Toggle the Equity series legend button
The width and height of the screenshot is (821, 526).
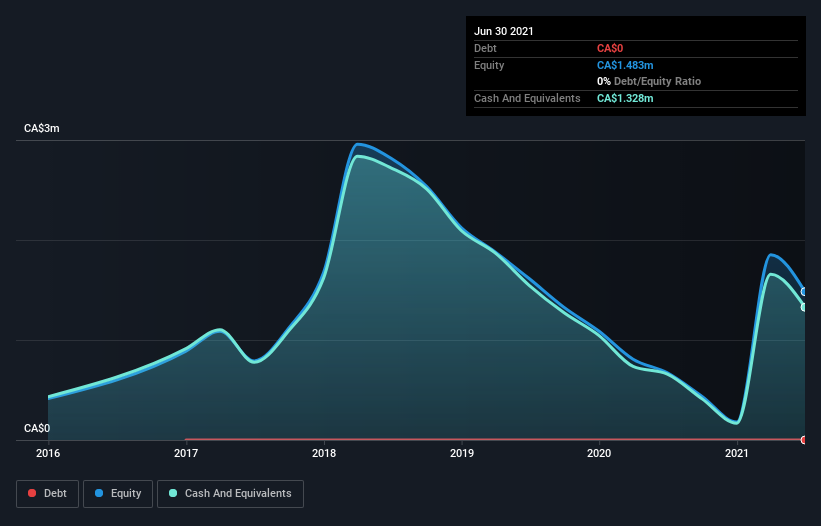click(118, 494)
